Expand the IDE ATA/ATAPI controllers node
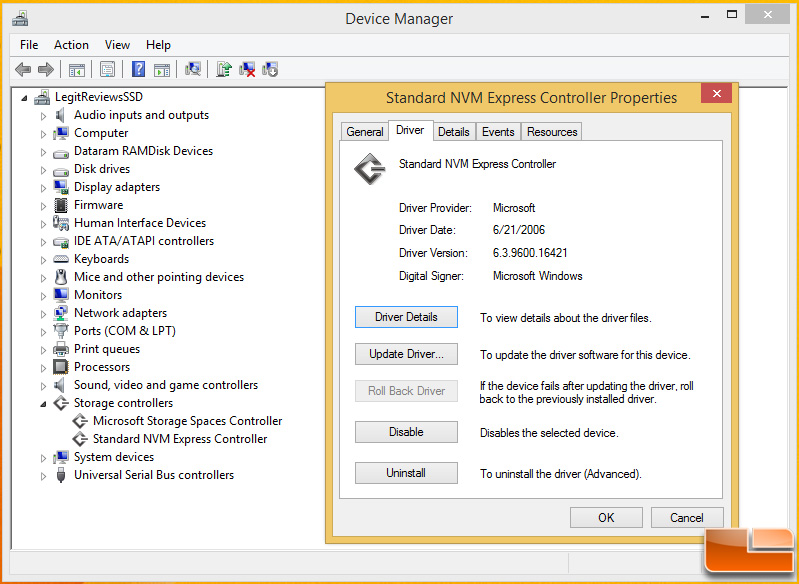 tap(43, 242)
